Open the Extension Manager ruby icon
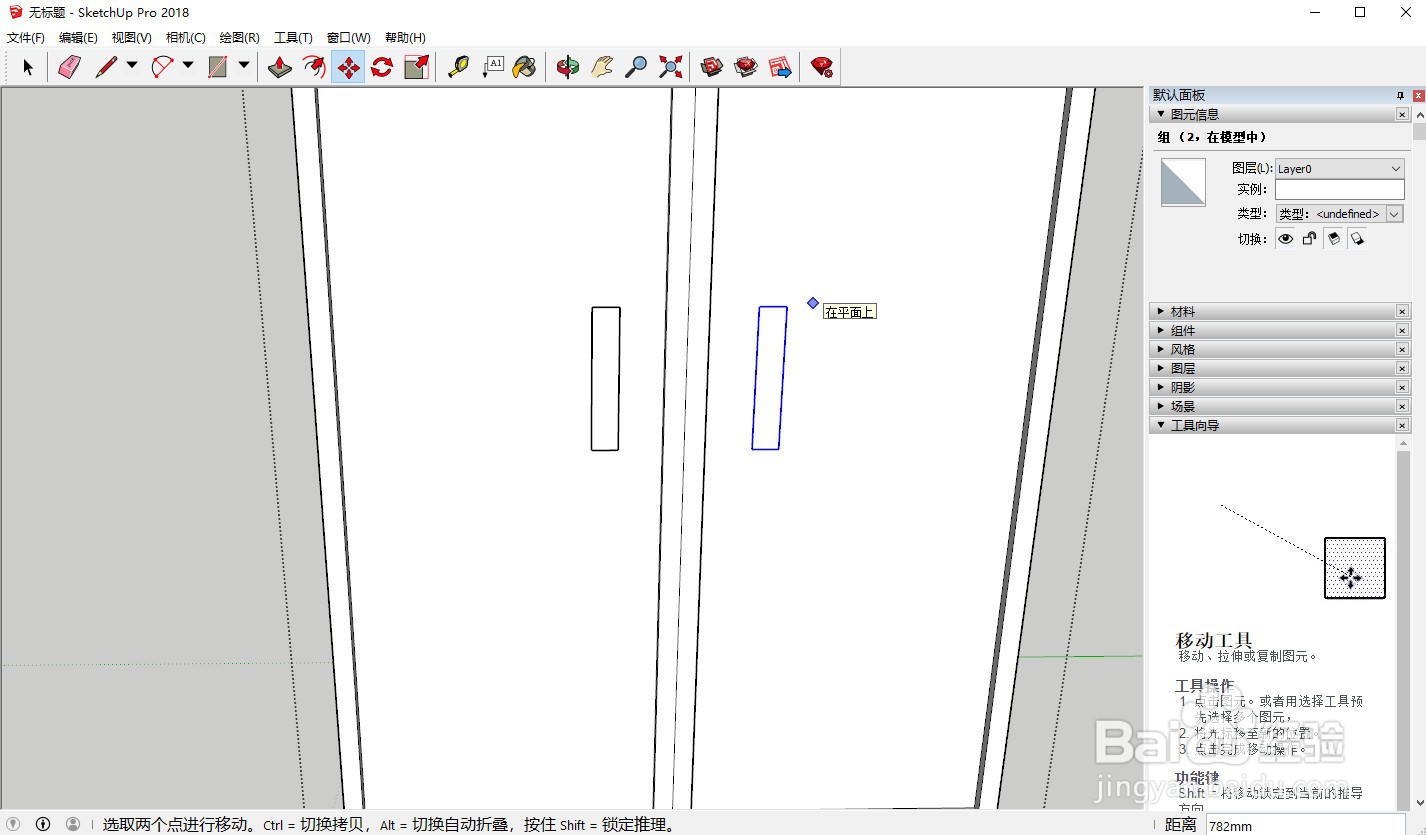The height and width of the screenshot is (835, 1426). [x=822, y=67]
